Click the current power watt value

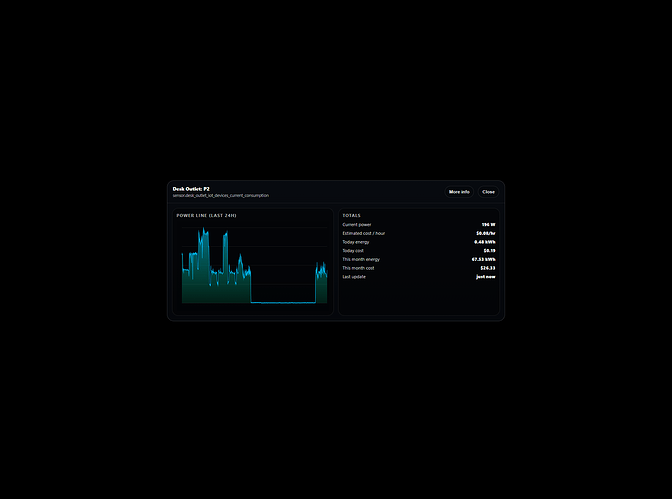488,225
